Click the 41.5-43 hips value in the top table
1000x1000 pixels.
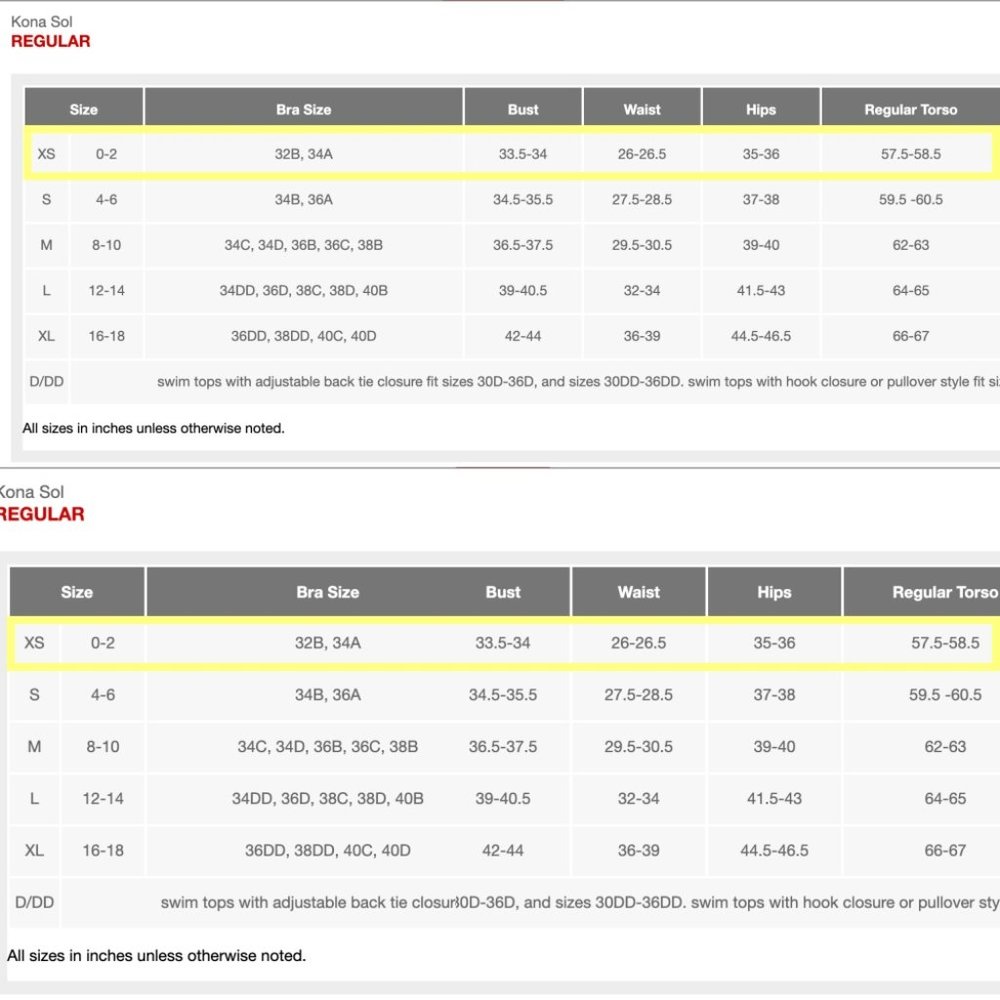760,291
